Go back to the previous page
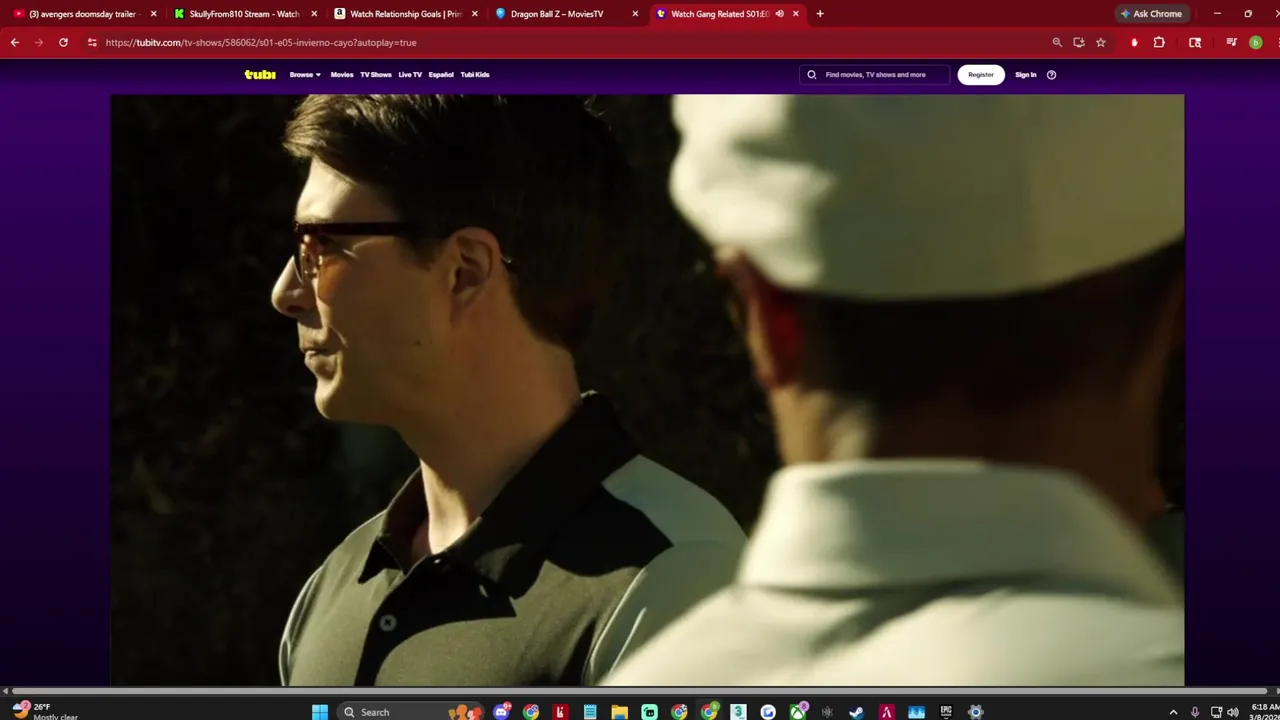The width and height of the screenshot is (1280, 720). (15, 43)
